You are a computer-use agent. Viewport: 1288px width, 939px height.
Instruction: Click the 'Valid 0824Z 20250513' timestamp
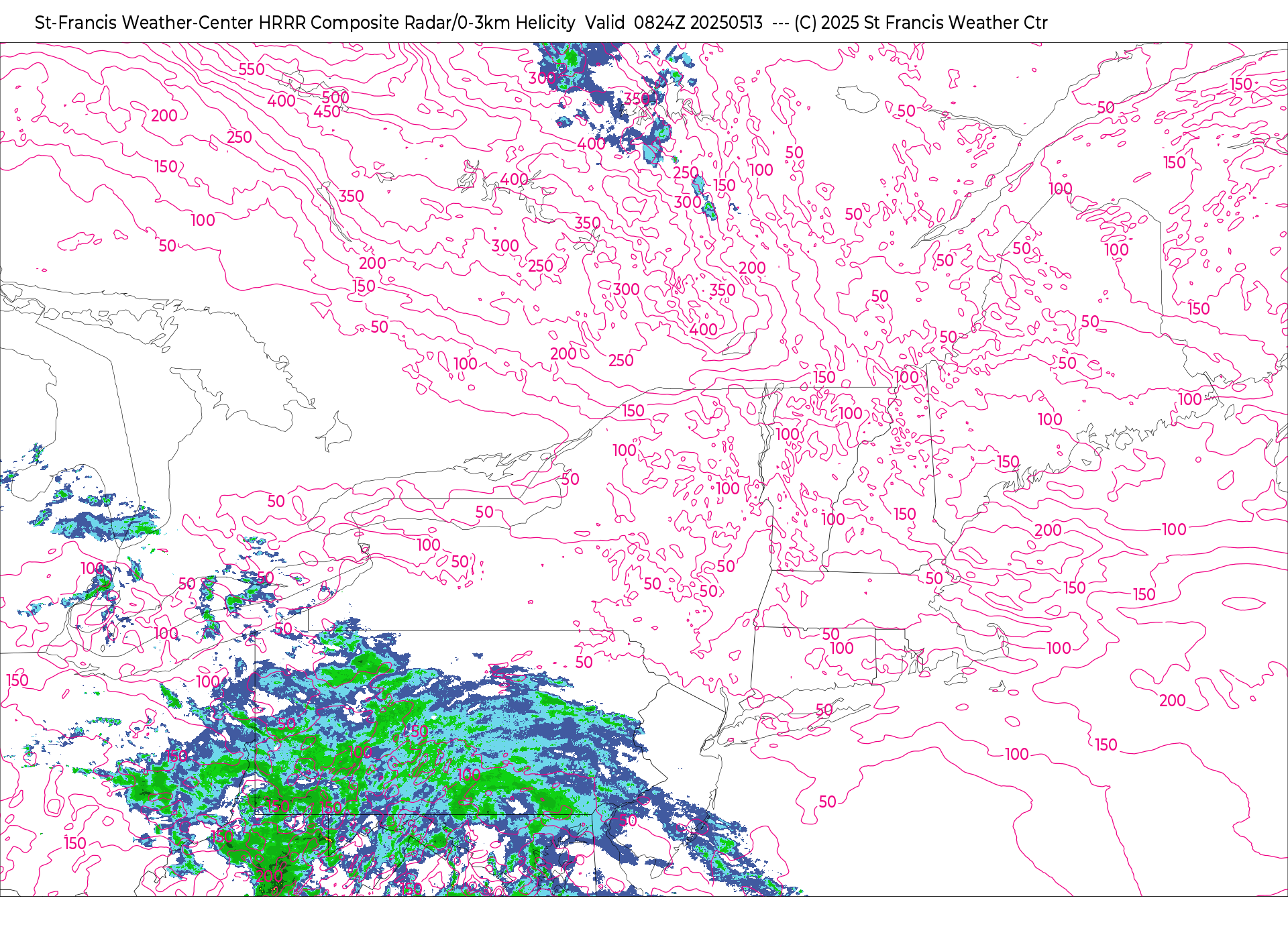pos(674,23)
